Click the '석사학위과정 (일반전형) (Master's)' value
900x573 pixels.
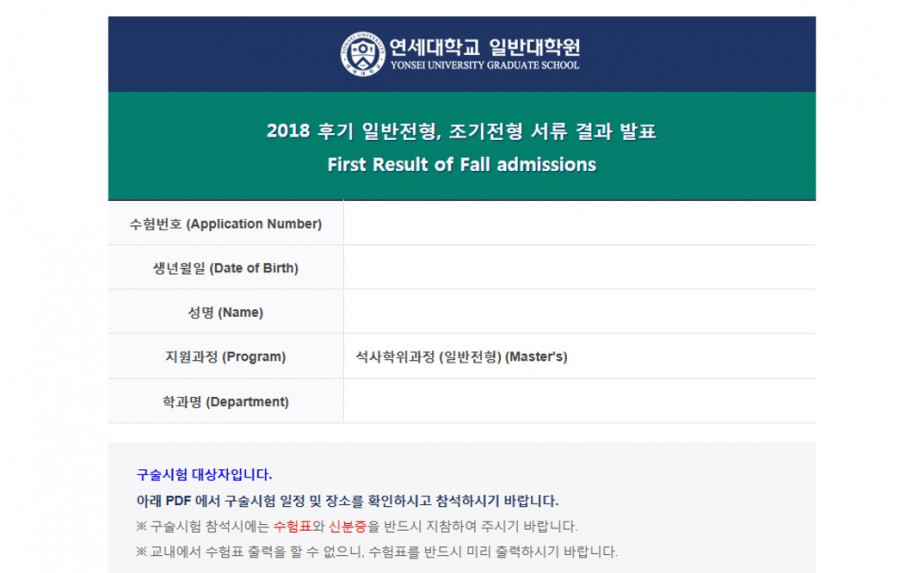click(461, 357)
